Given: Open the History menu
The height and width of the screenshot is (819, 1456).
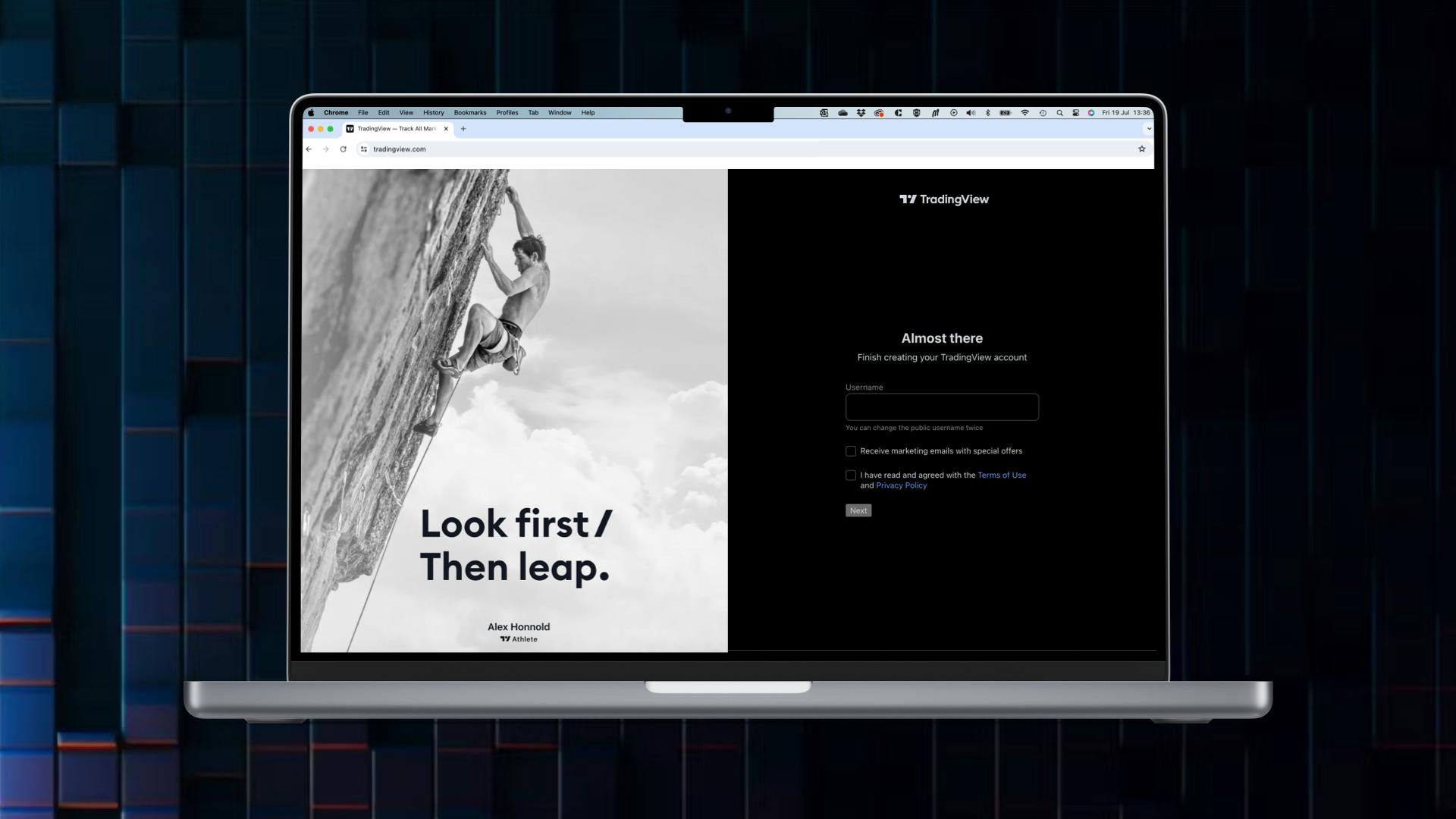Looking at the screenshot, I should pyautogui.click(x=434, y=113).
